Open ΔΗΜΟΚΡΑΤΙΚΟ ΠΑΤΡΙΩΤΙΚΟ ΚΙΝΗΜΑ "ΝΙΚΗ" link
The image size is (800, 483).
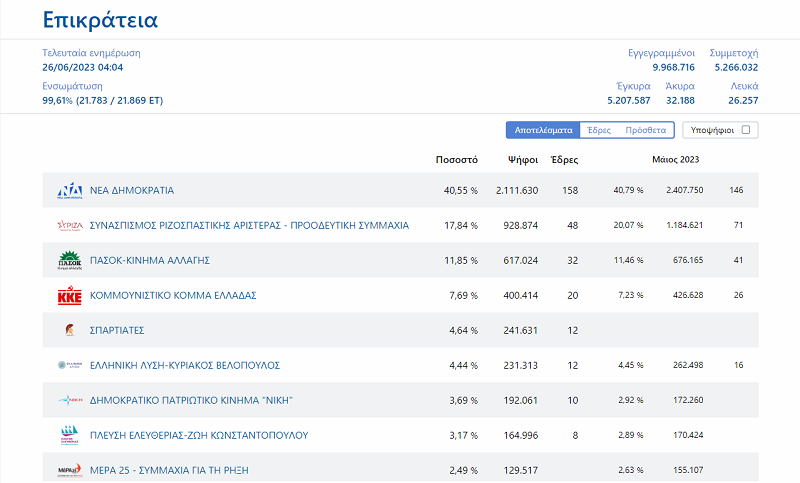tap(191, 400)
